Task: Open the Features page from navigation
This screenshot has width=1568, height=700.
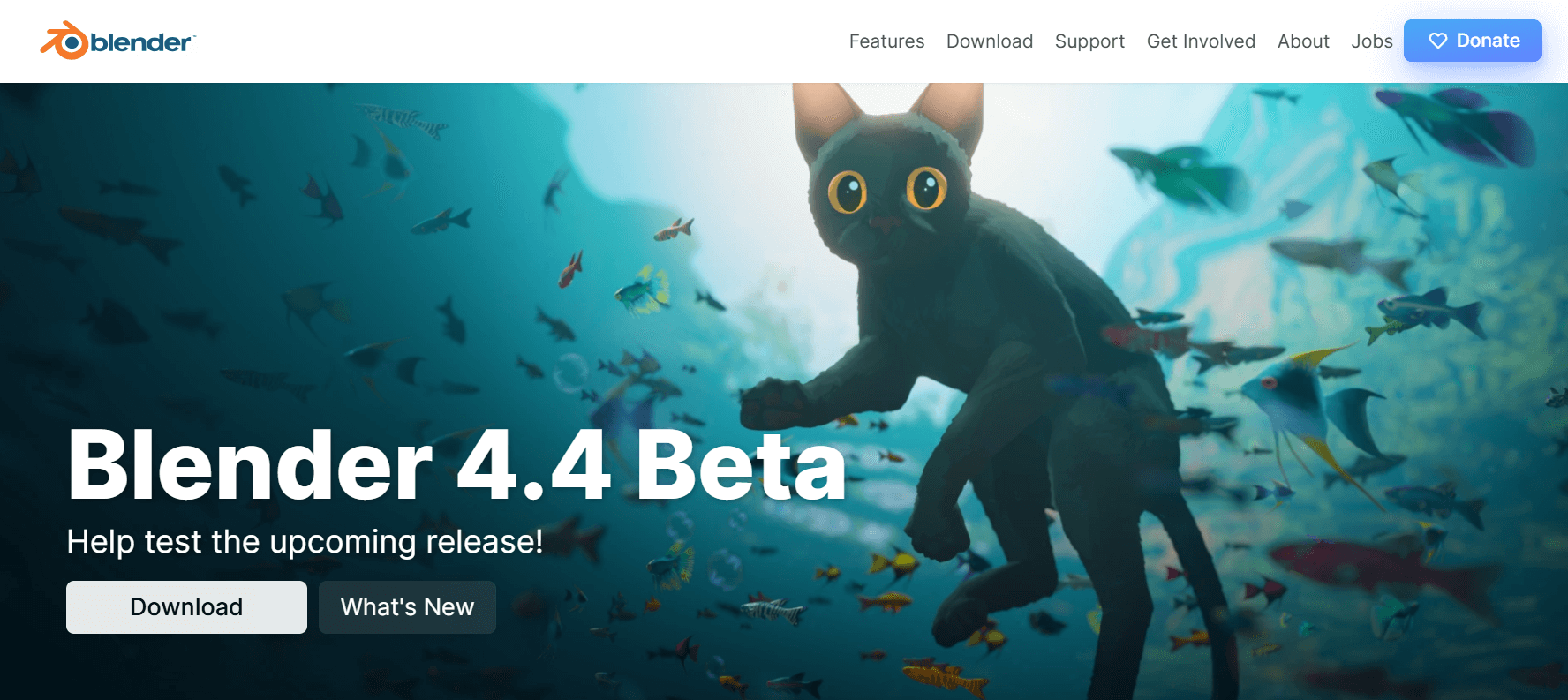Action: click(x=886, y=41)
